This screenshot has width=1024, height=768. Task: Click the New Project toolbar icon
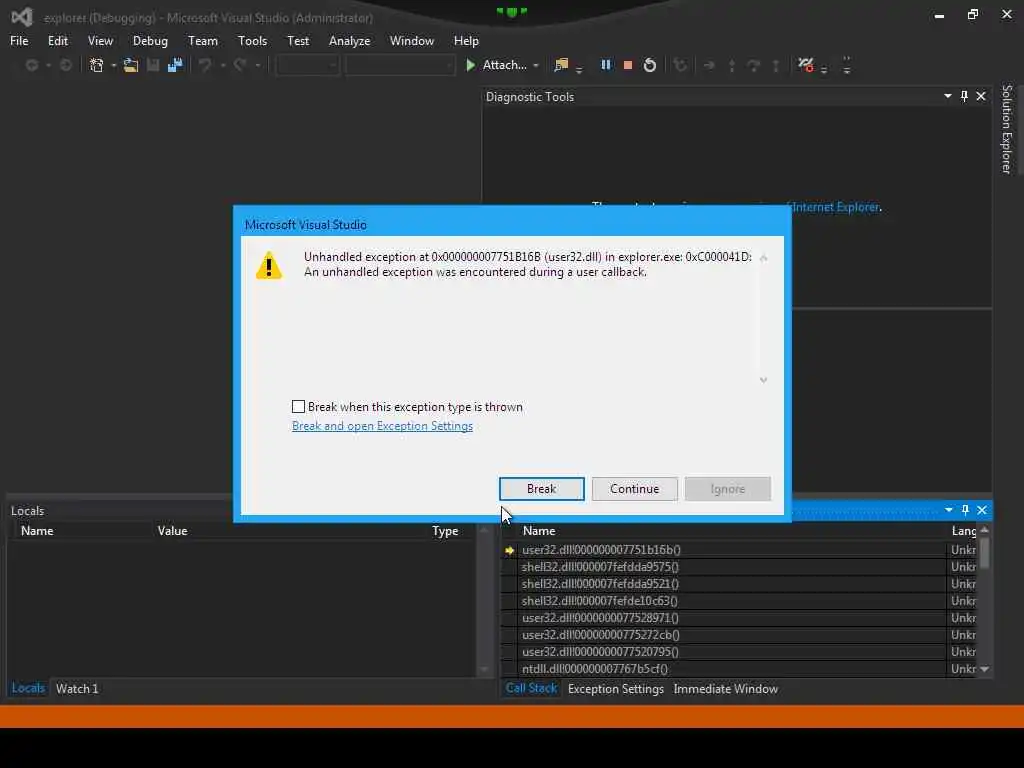coord(97,65)
